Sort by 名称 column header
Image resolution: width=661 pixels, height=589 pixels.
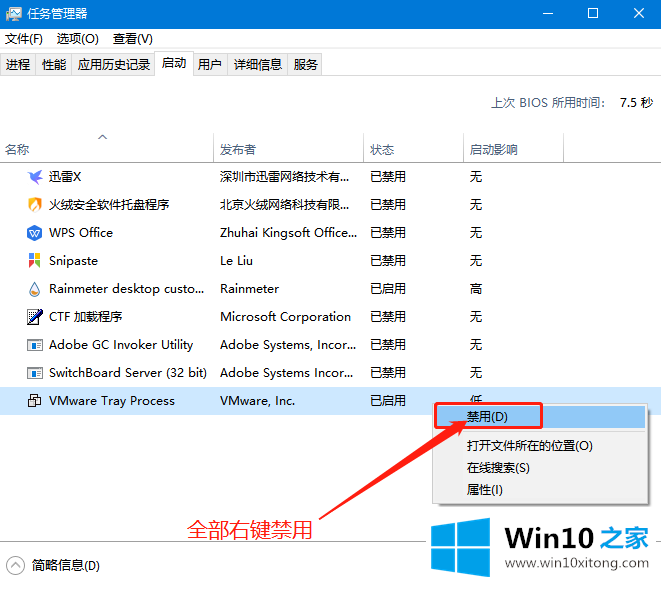point(107,150)
